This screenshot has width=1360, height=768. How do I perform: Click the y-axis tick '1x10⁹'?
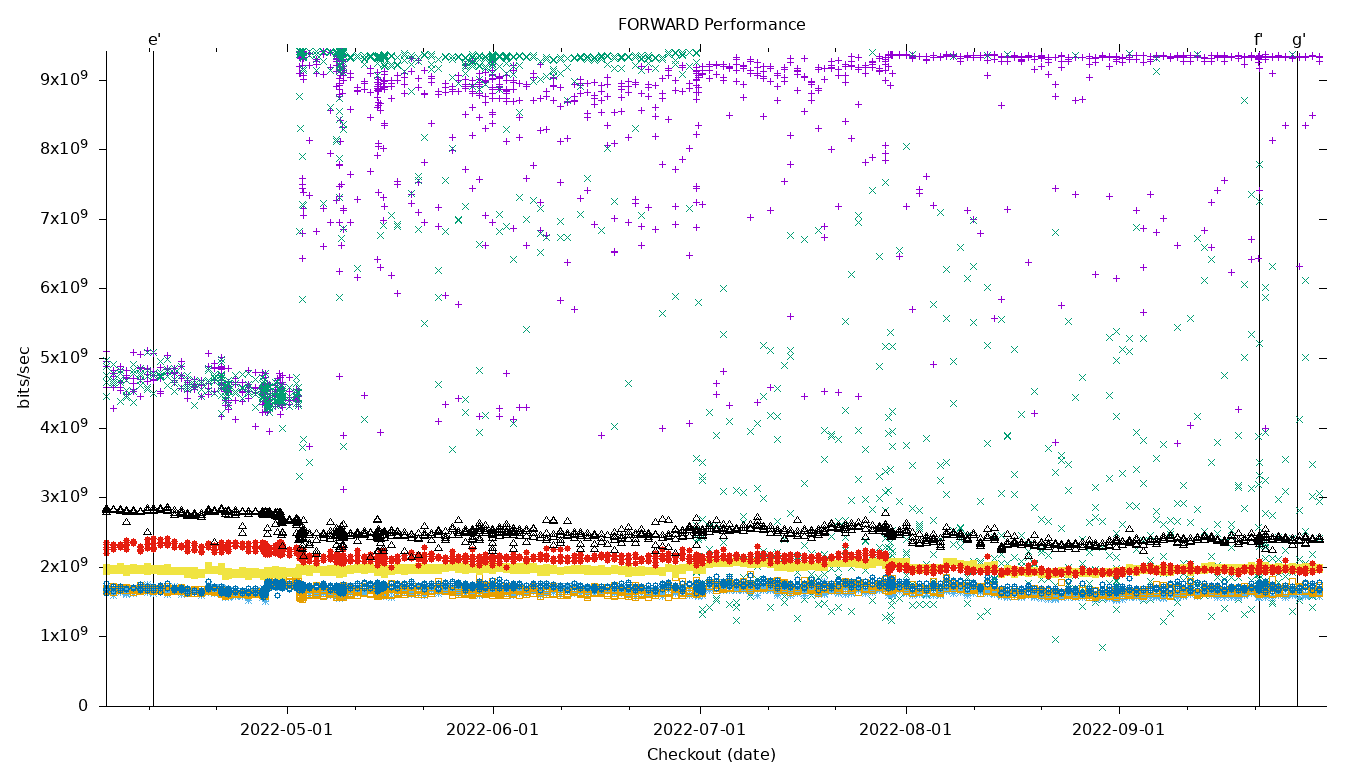pyautogui.click(x=64, y=635)
